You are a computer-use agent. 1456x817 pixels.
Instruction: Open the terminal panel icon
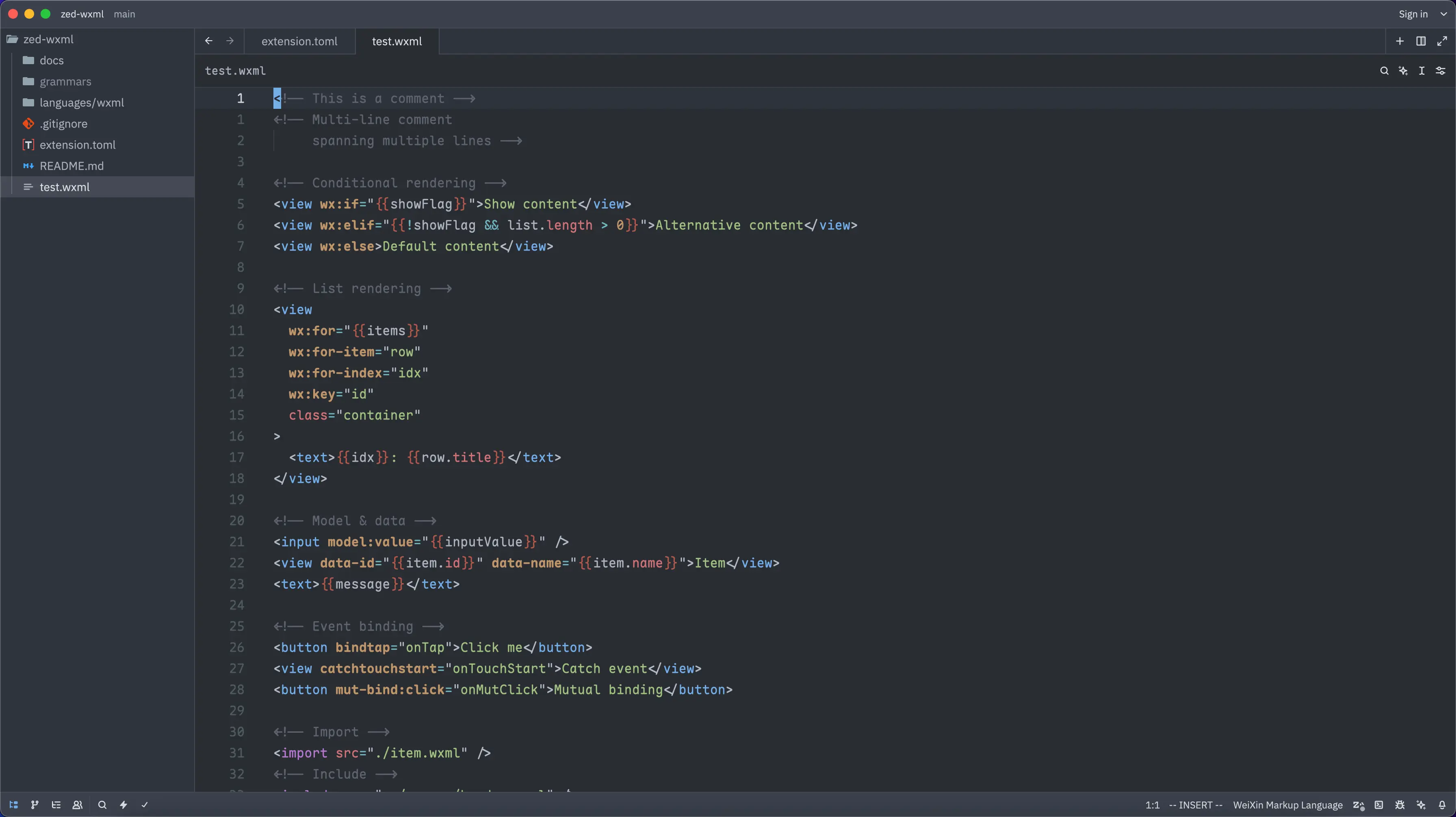pos(1379,804)
